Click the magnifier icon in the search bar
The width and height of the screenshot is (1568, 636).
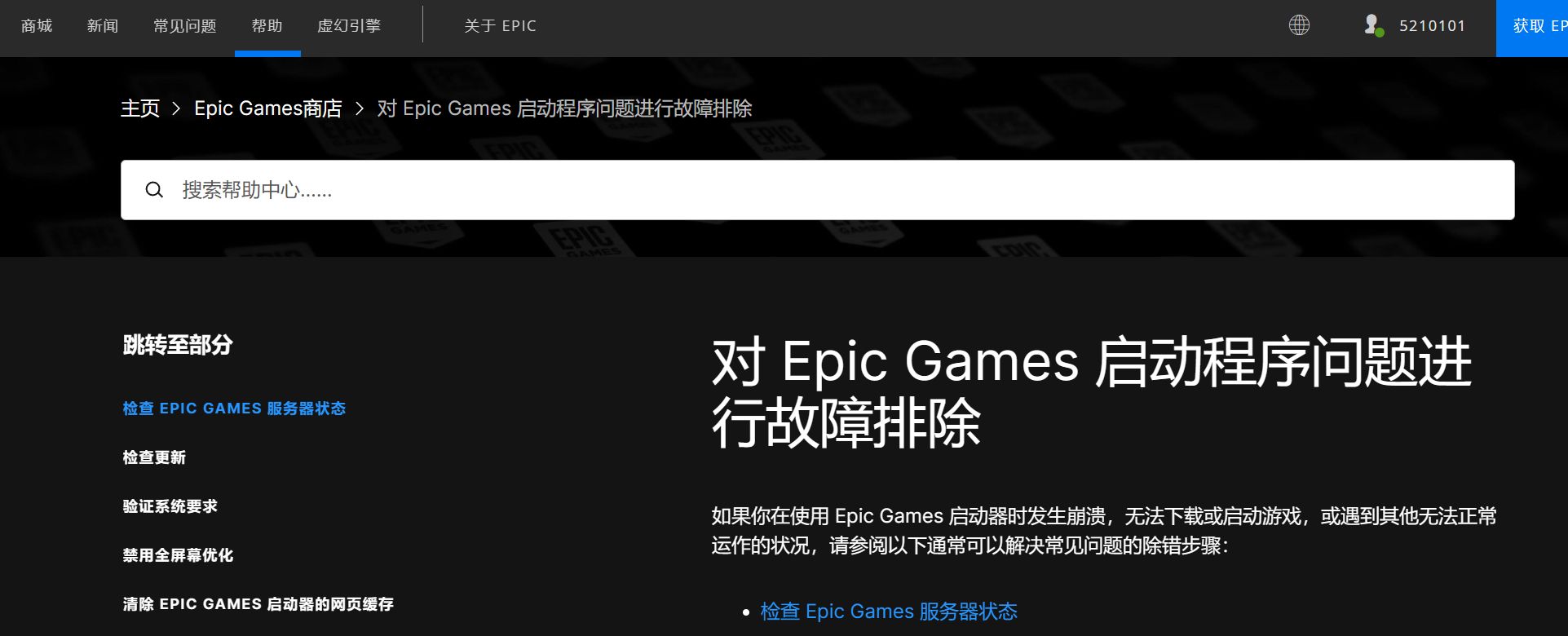coord(154,190)
